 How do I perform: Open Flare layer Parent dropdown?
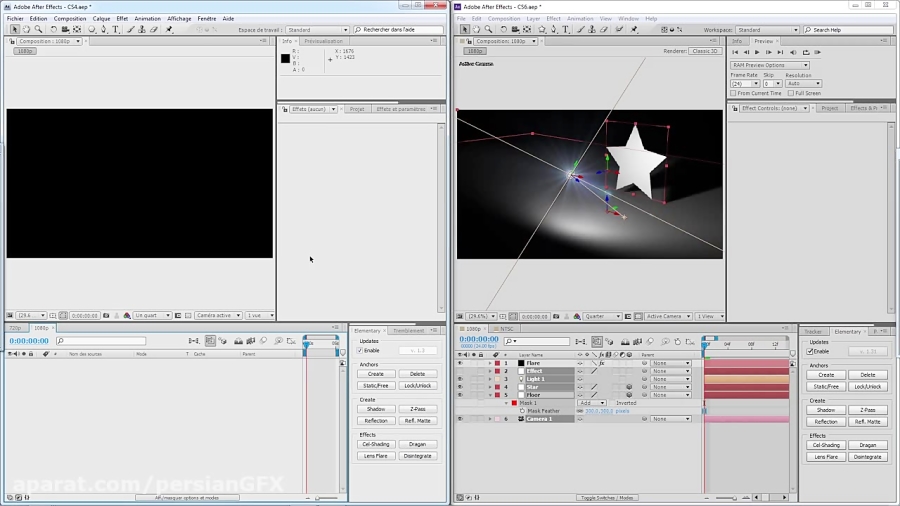(x=670, y=363)
